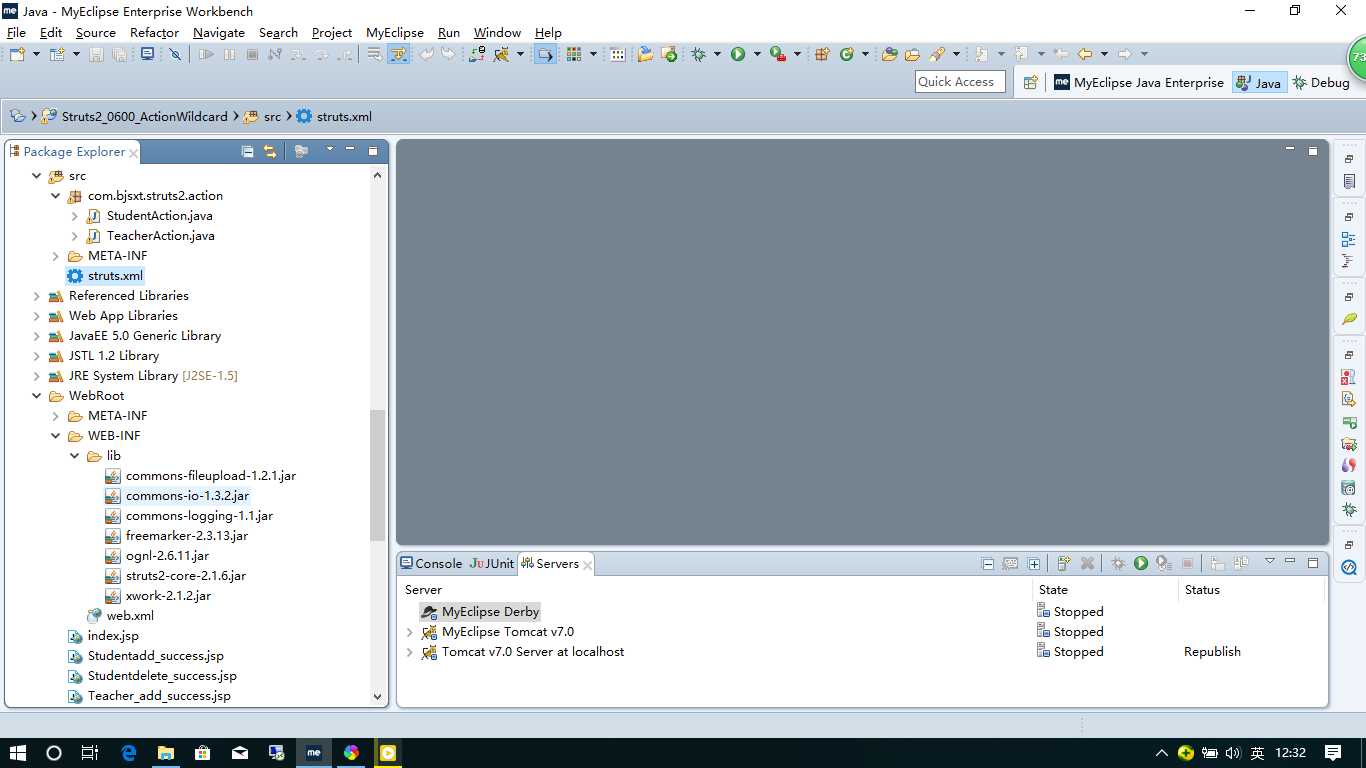Toggle Link with Editor in Package Explorer
1366x768 pixels.
[x=270, y=152]
